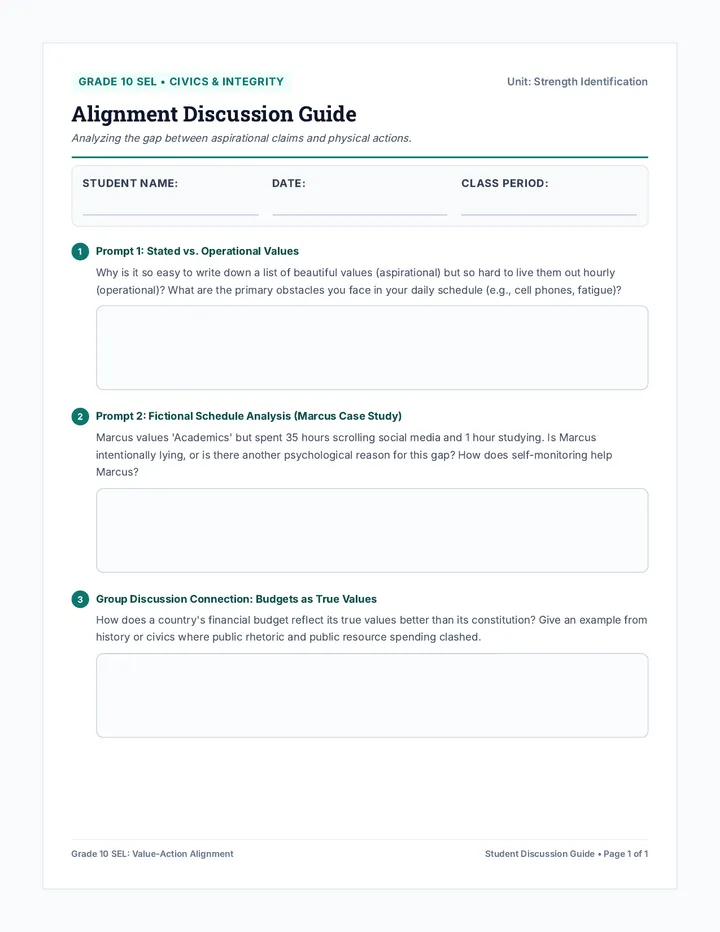
Task: Click the Budgets as True Values answer box
Action: pyautogui.click(x=372, y=695)
